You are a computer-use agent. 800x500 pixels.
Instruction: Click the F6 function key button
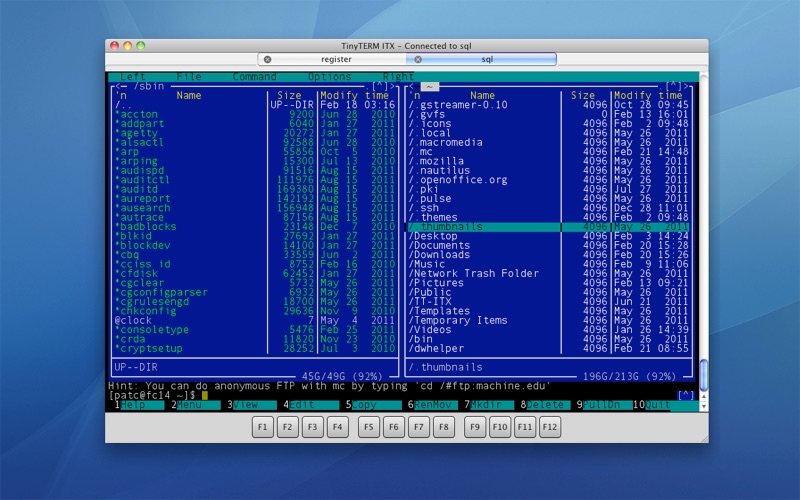tap(393, 427)
